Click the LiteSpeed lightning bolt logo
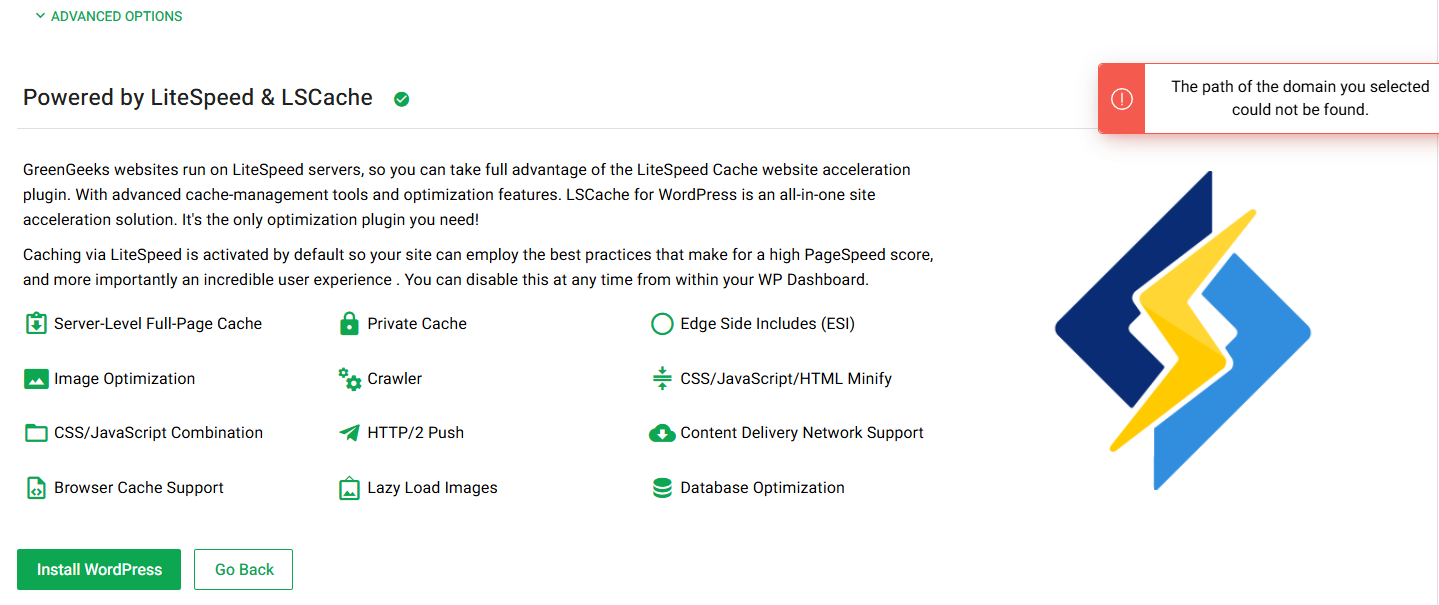Image resolution: width=1439 pixels, height=605 pixels. (1183, 330)
